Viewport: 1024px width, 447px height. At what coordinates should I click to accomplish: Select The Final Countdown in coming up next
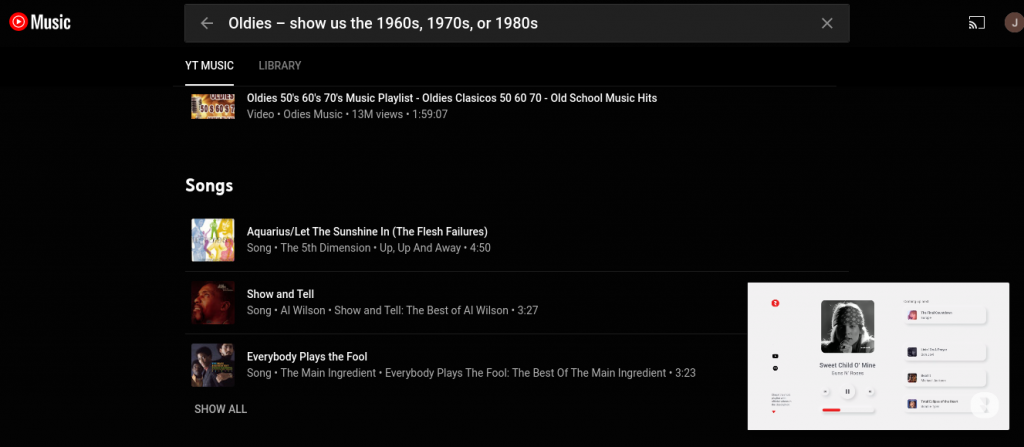coord(946,315)
